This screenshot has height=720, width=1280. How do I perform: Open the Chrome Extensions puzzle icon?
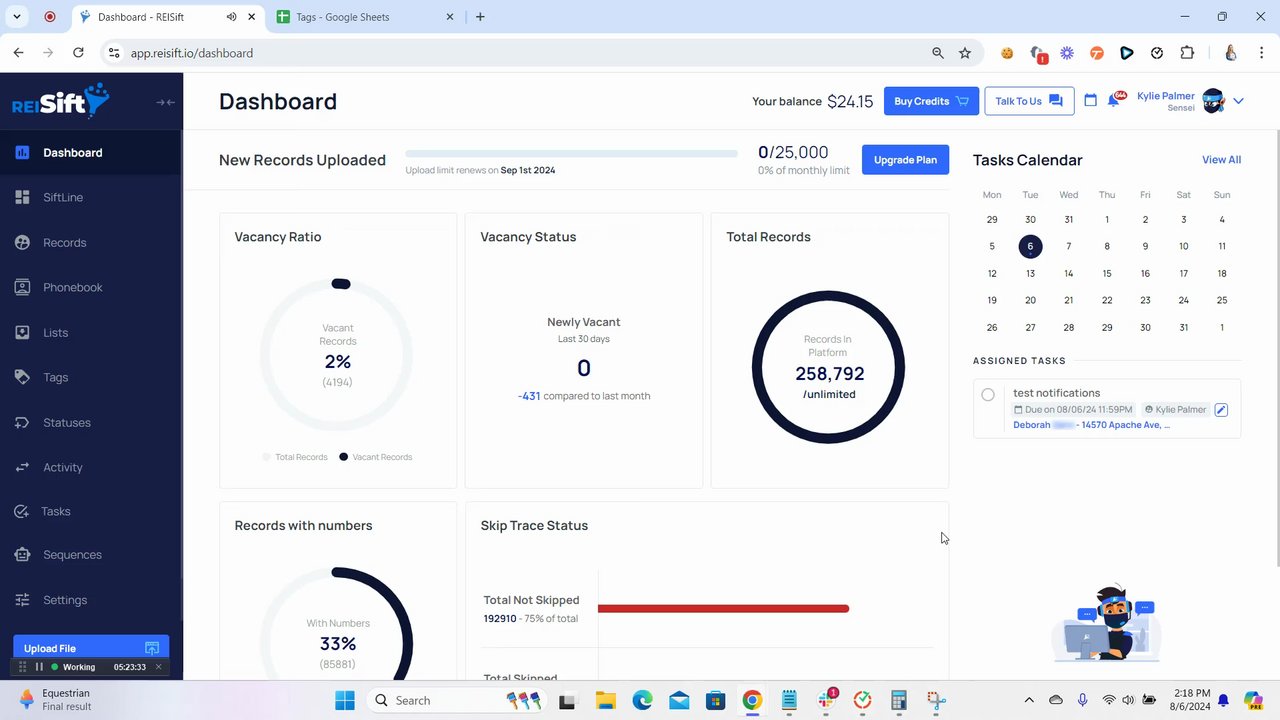pyautogui.click(x=1187, y=53)
